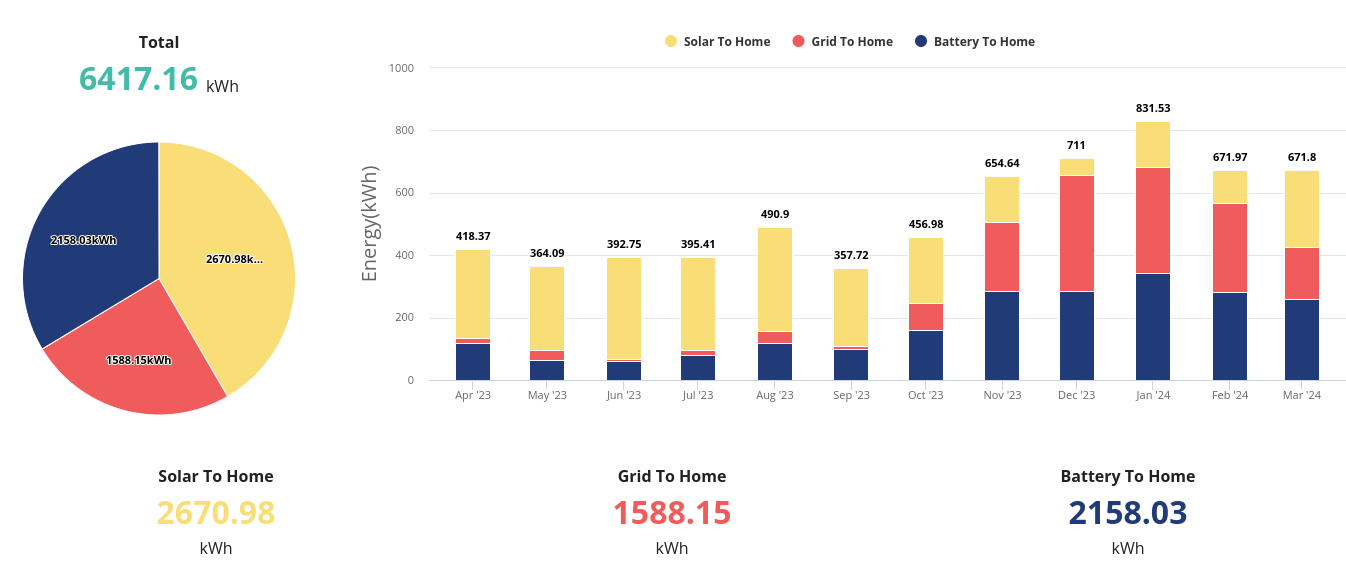Click the Nov '23 navy battery bar segment
The image size is (1346, 569).
pos(1002,335)
